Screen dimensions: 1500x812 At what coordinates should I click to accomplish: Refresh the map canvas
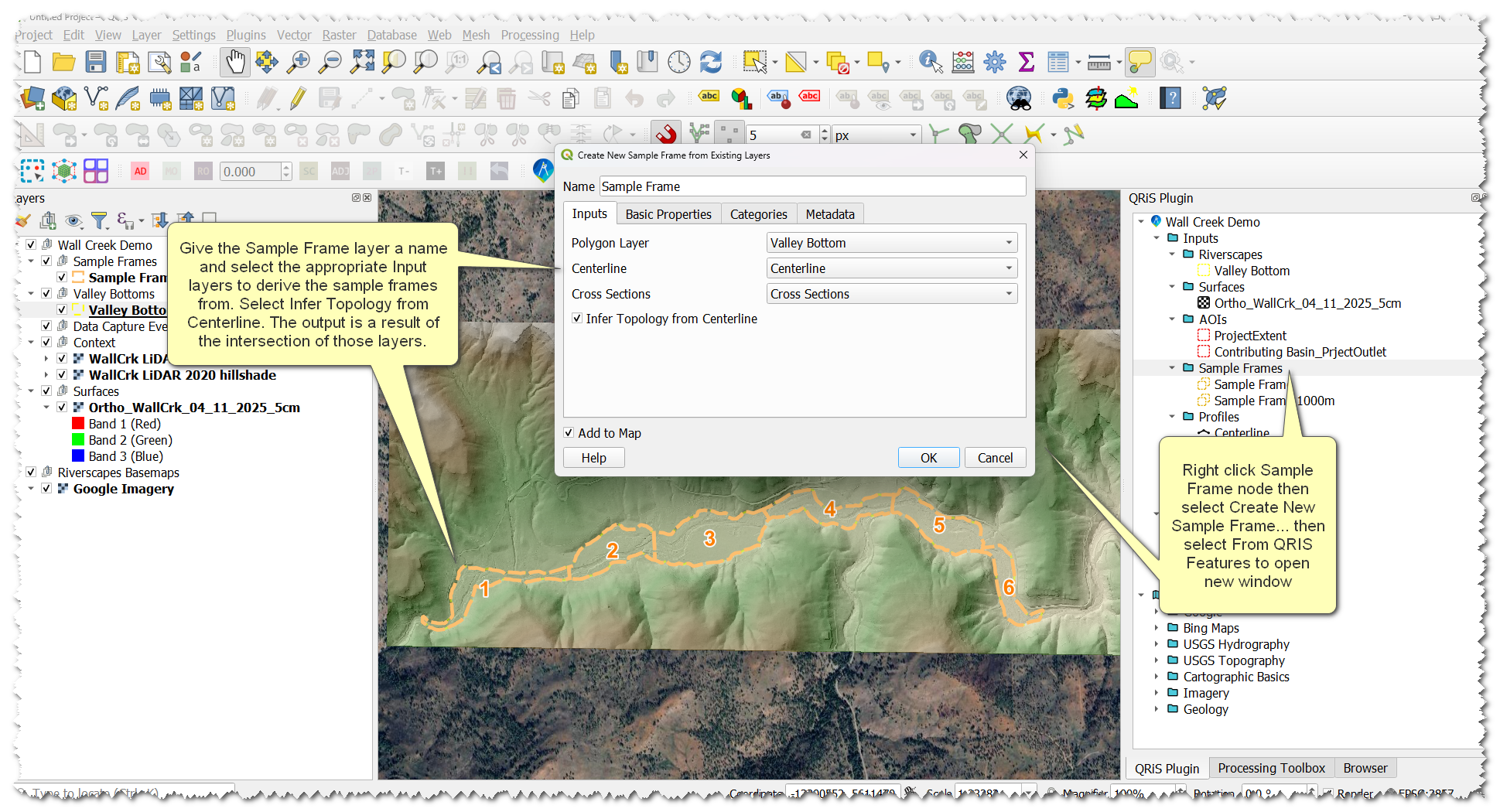[710, 62]
